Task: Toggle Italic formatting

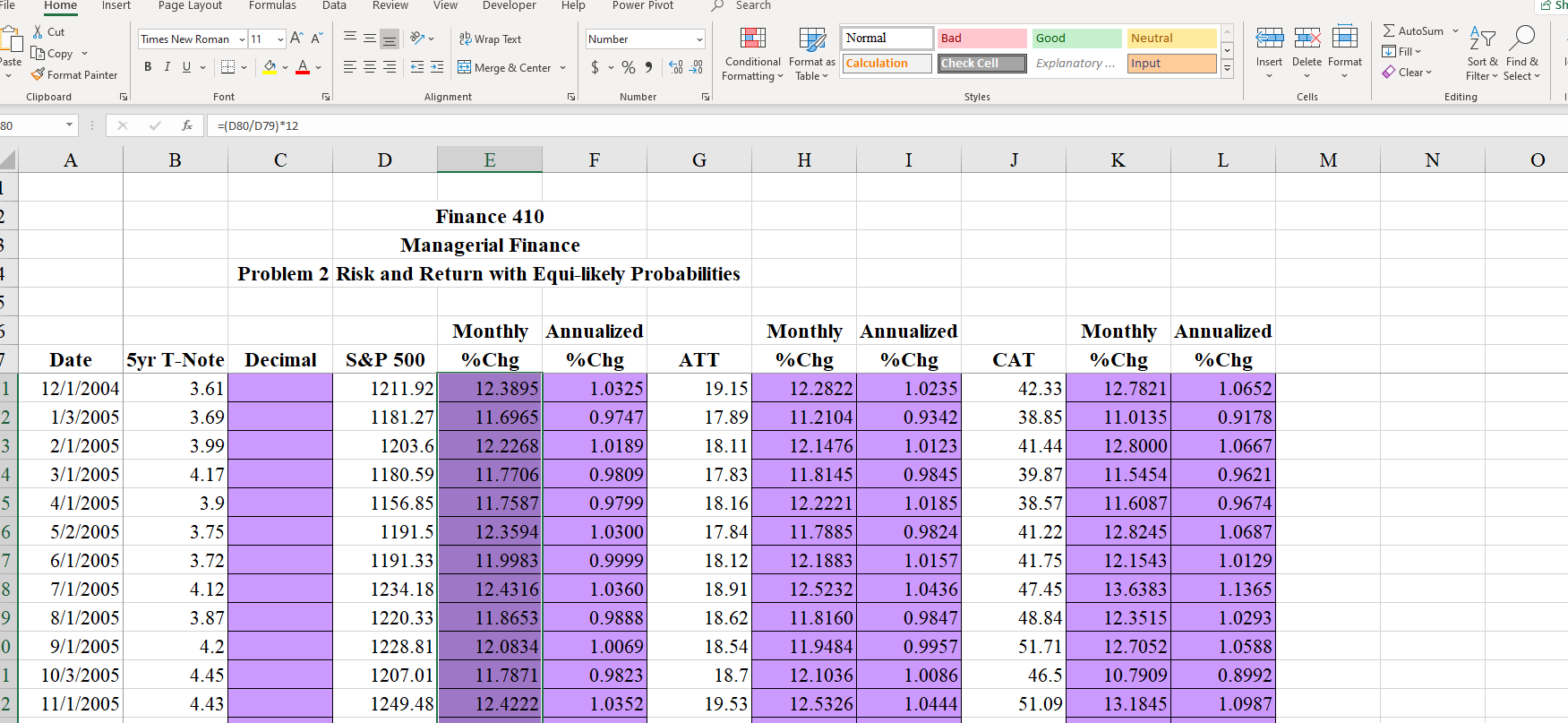Action: [167, 67]
